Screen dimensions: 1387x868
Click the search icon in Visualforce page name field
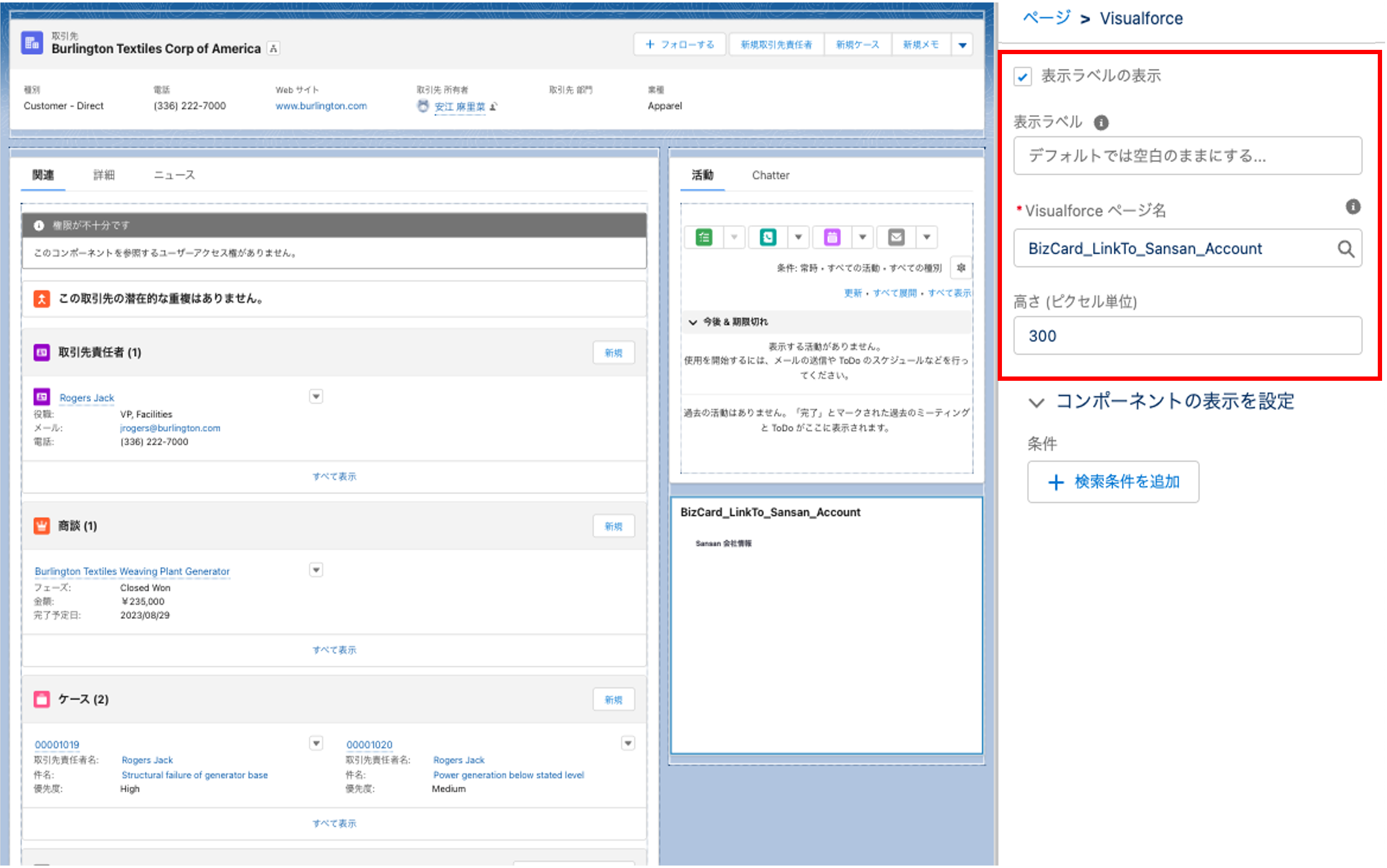point(1346,249)
